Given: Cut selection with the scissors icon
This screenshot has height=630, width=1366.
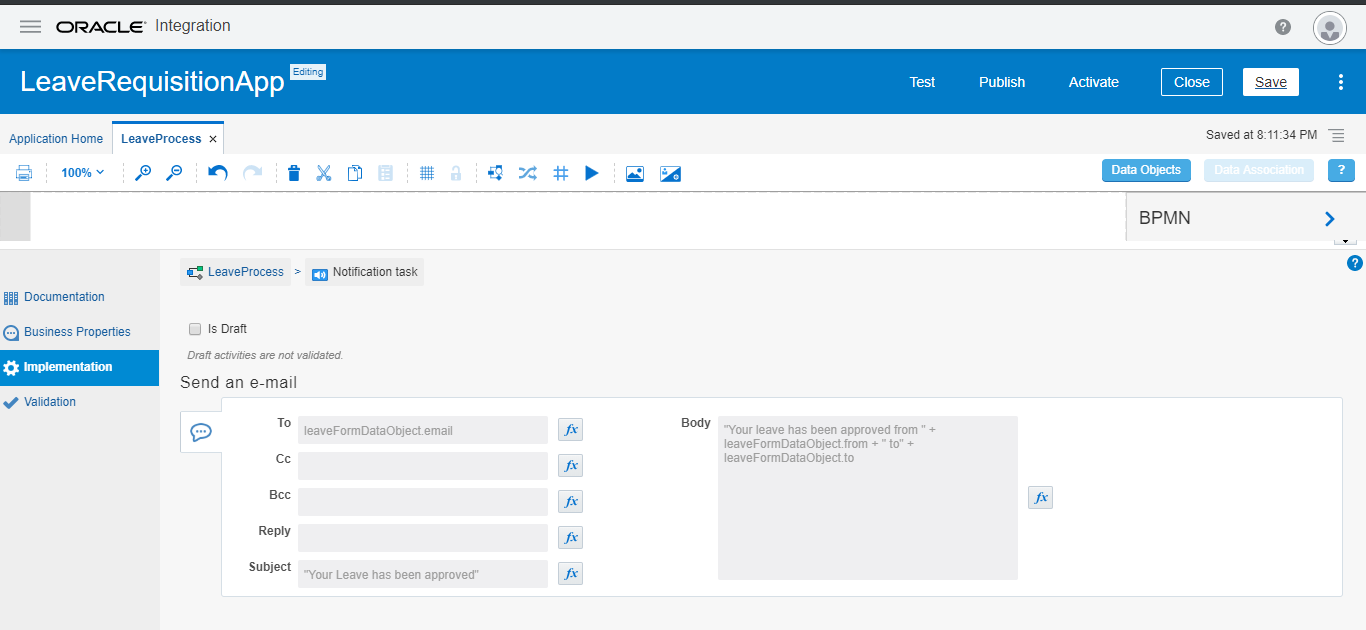Looking at the screenshot, I should tap(323, 173).
